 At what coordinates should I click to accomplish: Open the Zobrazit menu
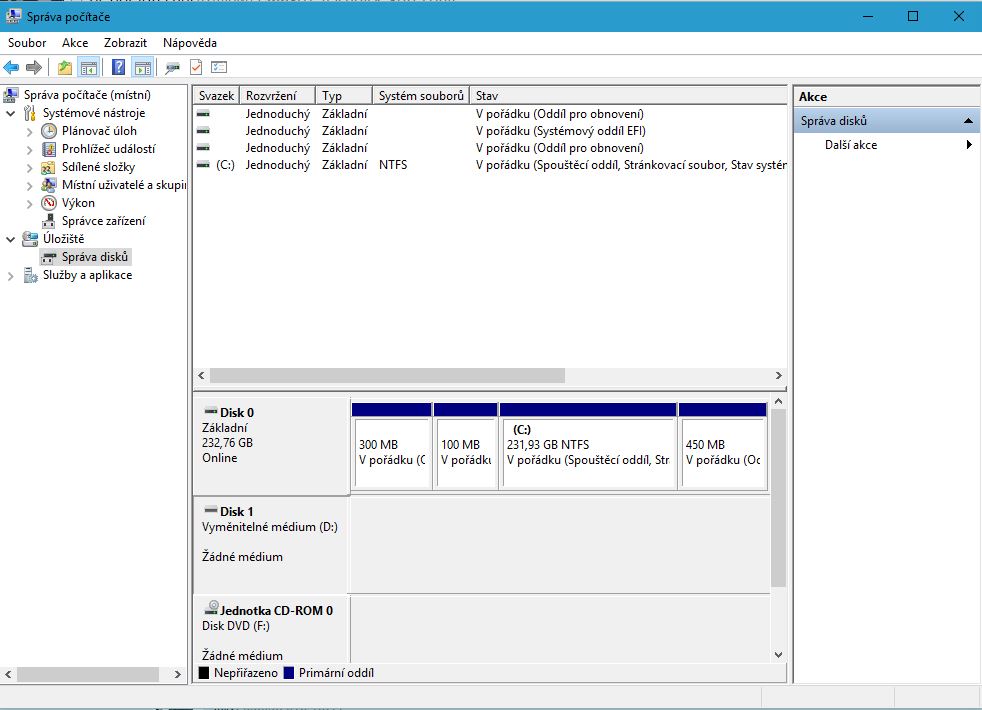tap(125, 43)
